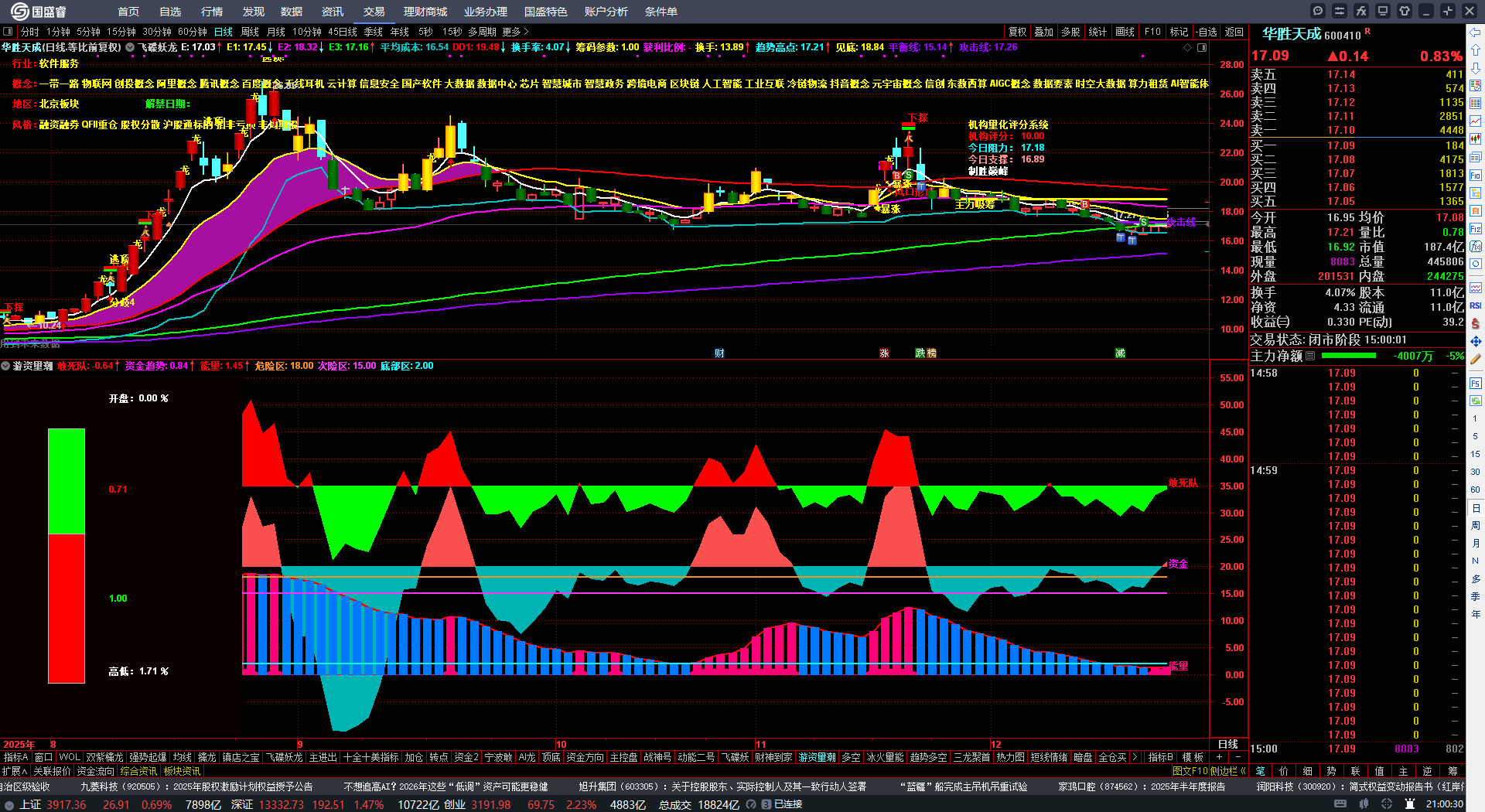Open the 行情 menu
1485x812 pixels.
pyautogui.click(x=212, y=12)
